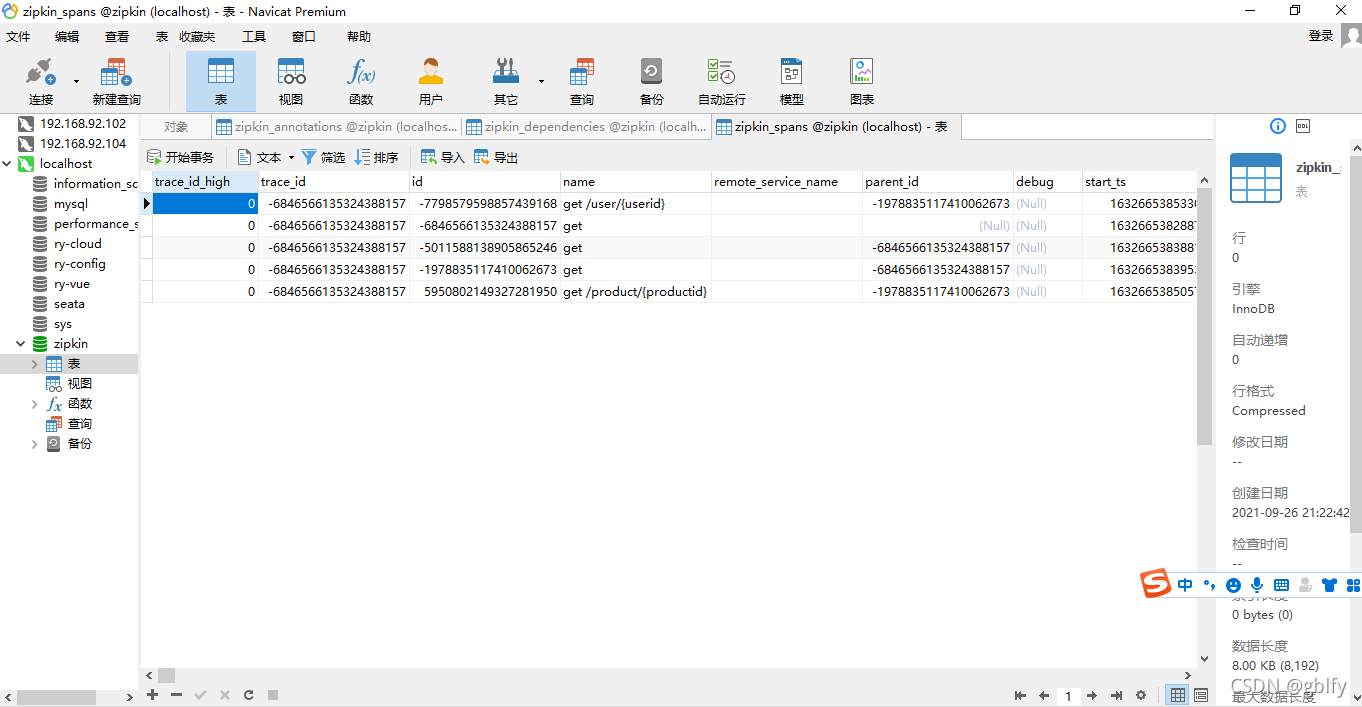Click 登录 (Sign in) at top right
This screenshot has width=1362, height=707.
pyautogui.click(x=1321, y=36)
